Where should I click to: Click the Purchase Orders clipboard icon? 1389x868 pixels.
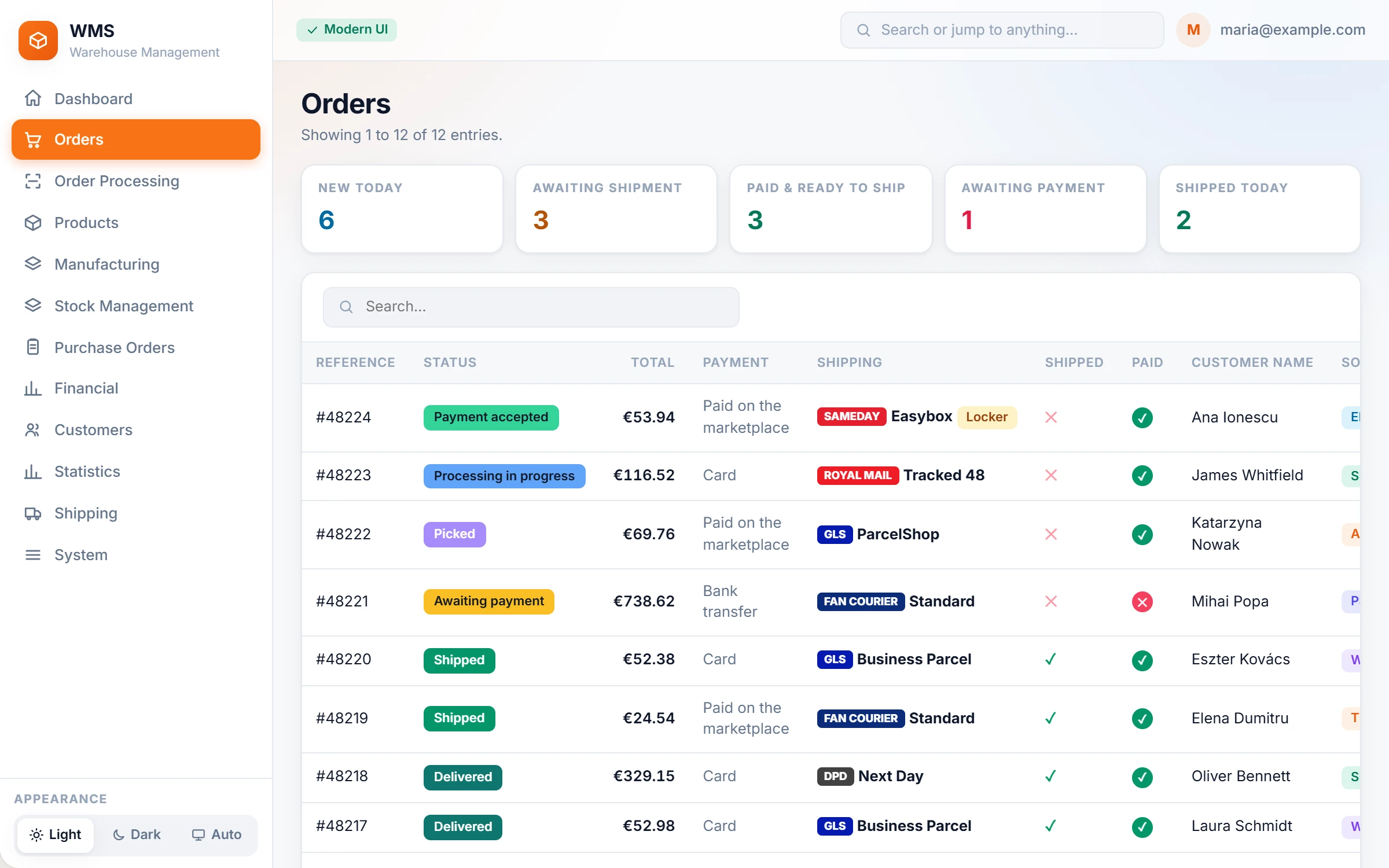click(33, 347)
